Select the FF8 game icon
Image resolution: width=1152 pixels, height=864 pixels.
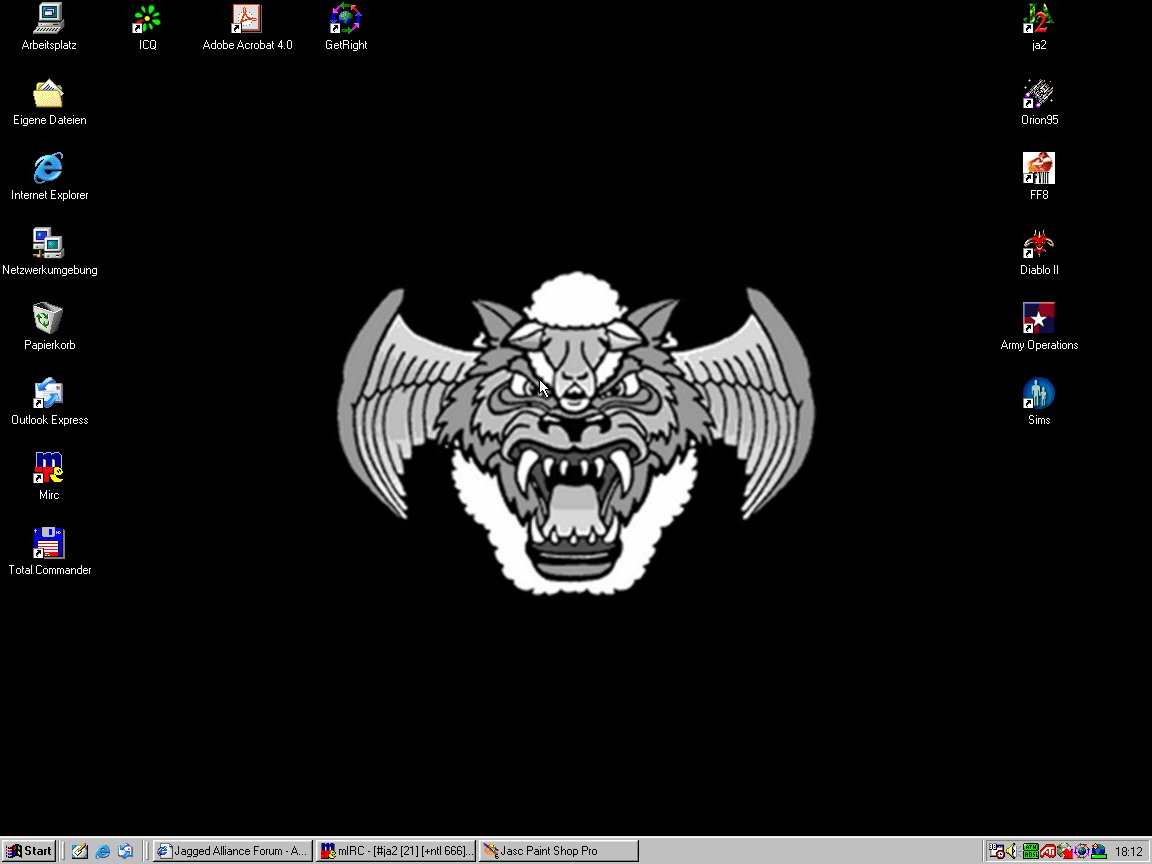click(x=1039, y=169)
